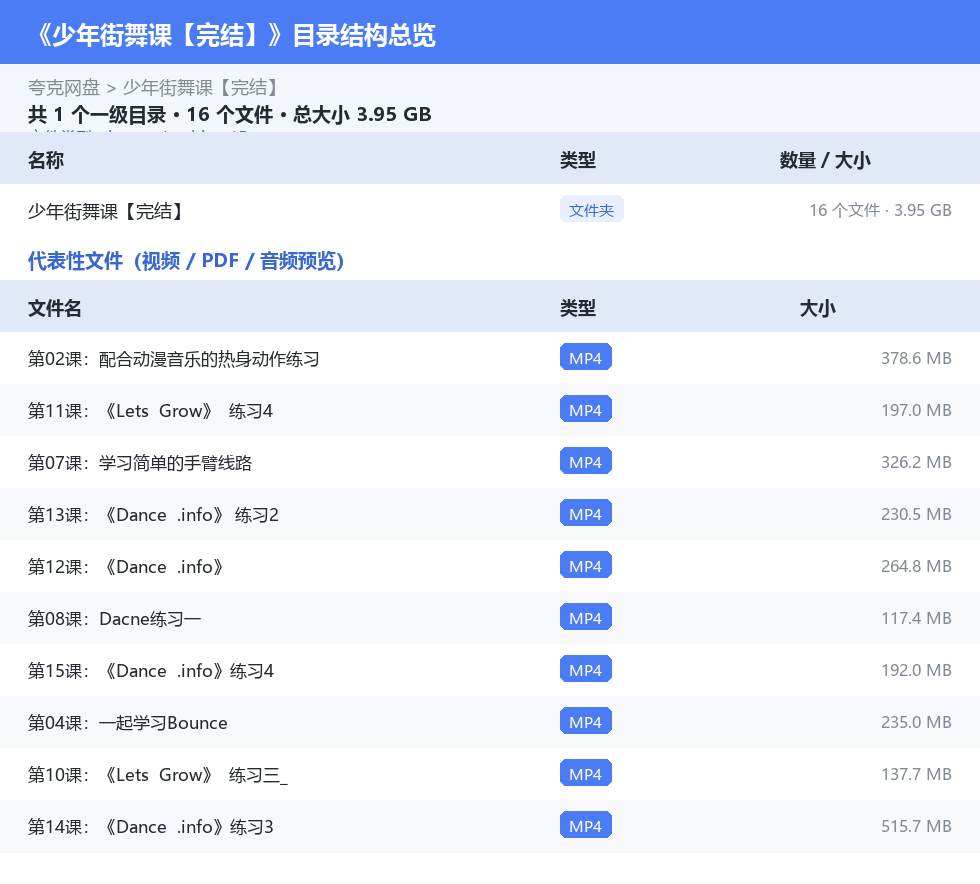The width and height of the screenshot is (980, 884).
Task: Click the MP4 badge of 第13课
Action: (586, 513)
